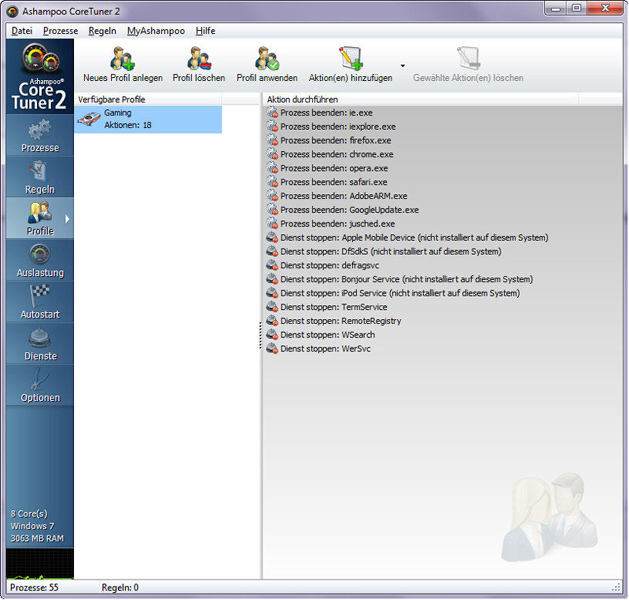Open the Optionen tools section
This screenshot has width=629, height=600.
click(40, 385)
